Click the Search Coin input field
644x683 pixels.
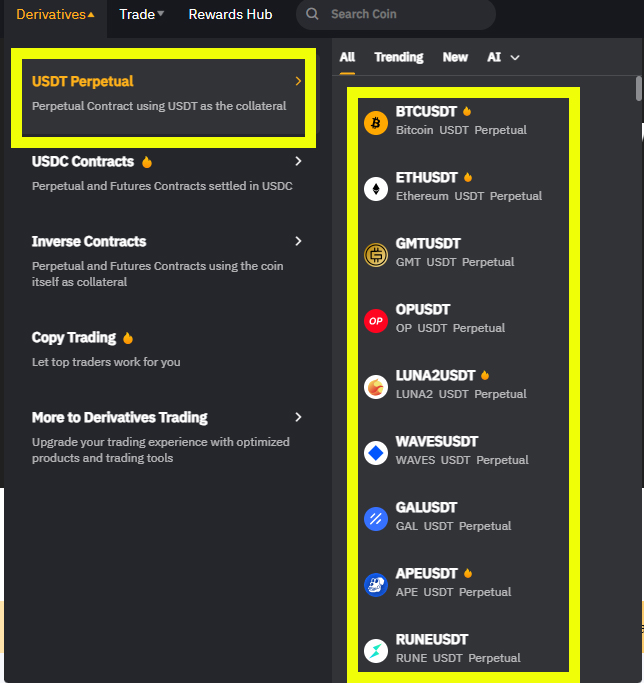(x=396, y=14)
